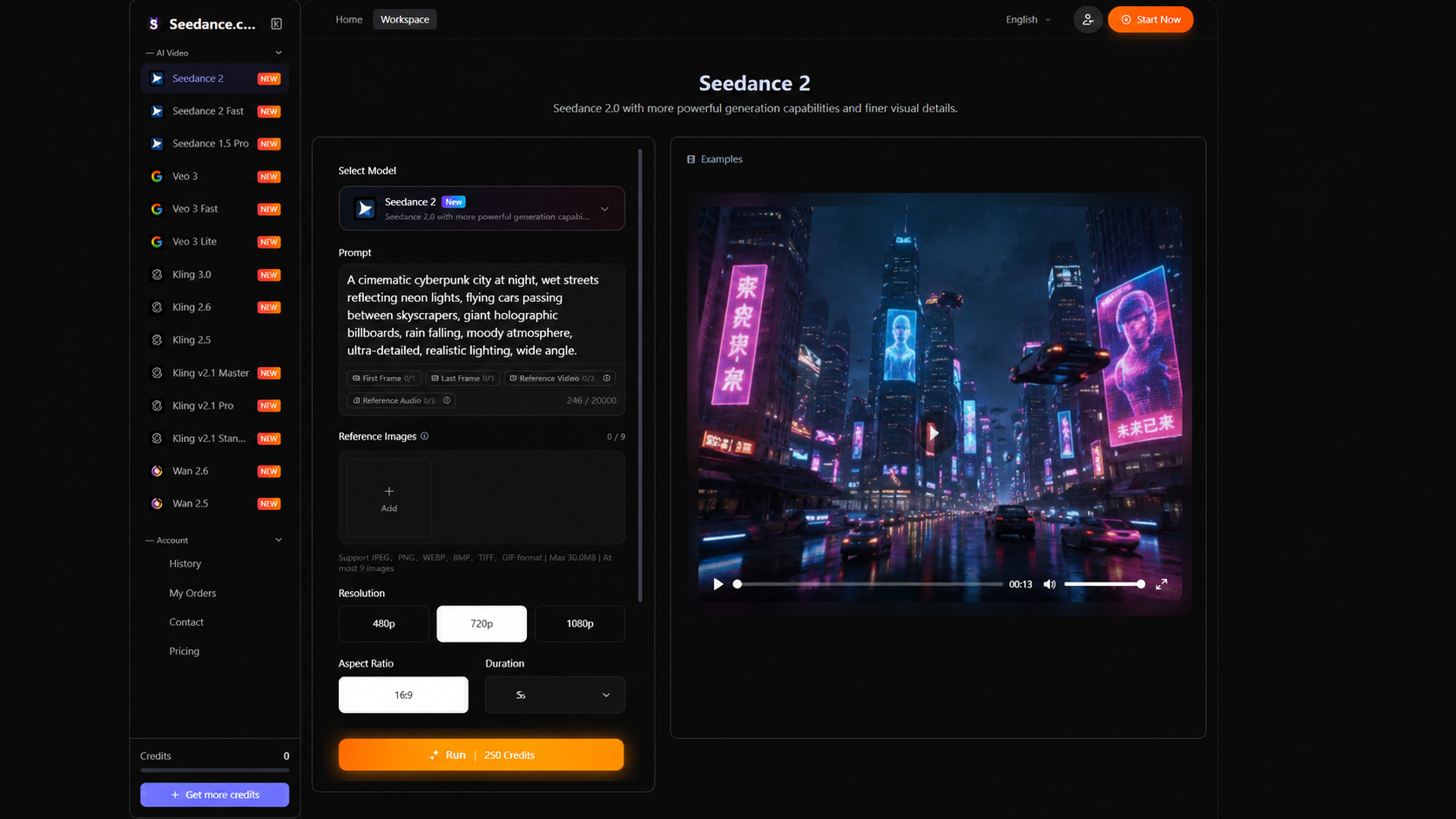Select 1080p resolution
The height and width of the screenshot is (819, 1456).
580,623
